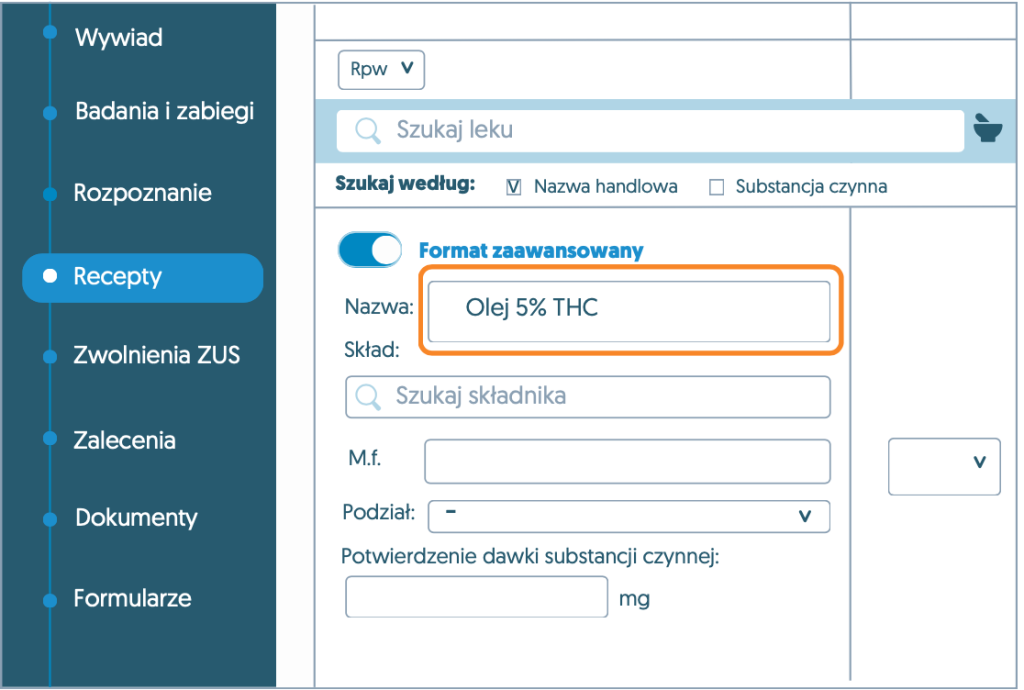Click the dose confirmation mg field
1024x690 pixels.
pyautogui.click(x=476, y=598)
